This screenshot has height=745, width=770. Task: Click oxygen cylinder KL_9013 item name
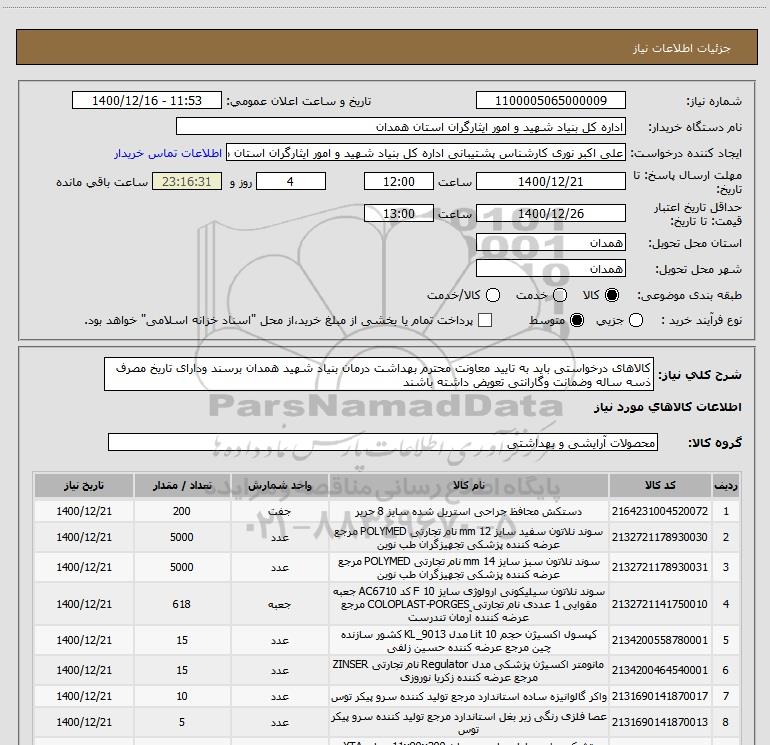point(468,640)
